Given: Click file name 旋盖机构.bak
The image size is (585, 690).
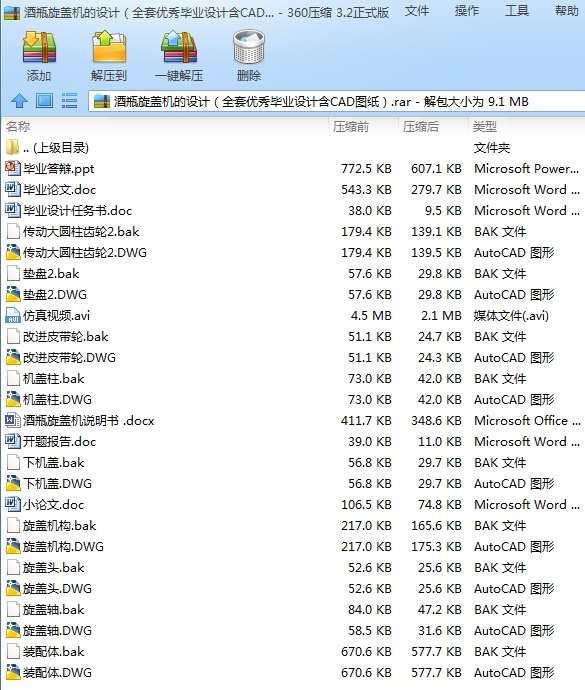Looking at the screenshot, I should [x=59, y=525].
